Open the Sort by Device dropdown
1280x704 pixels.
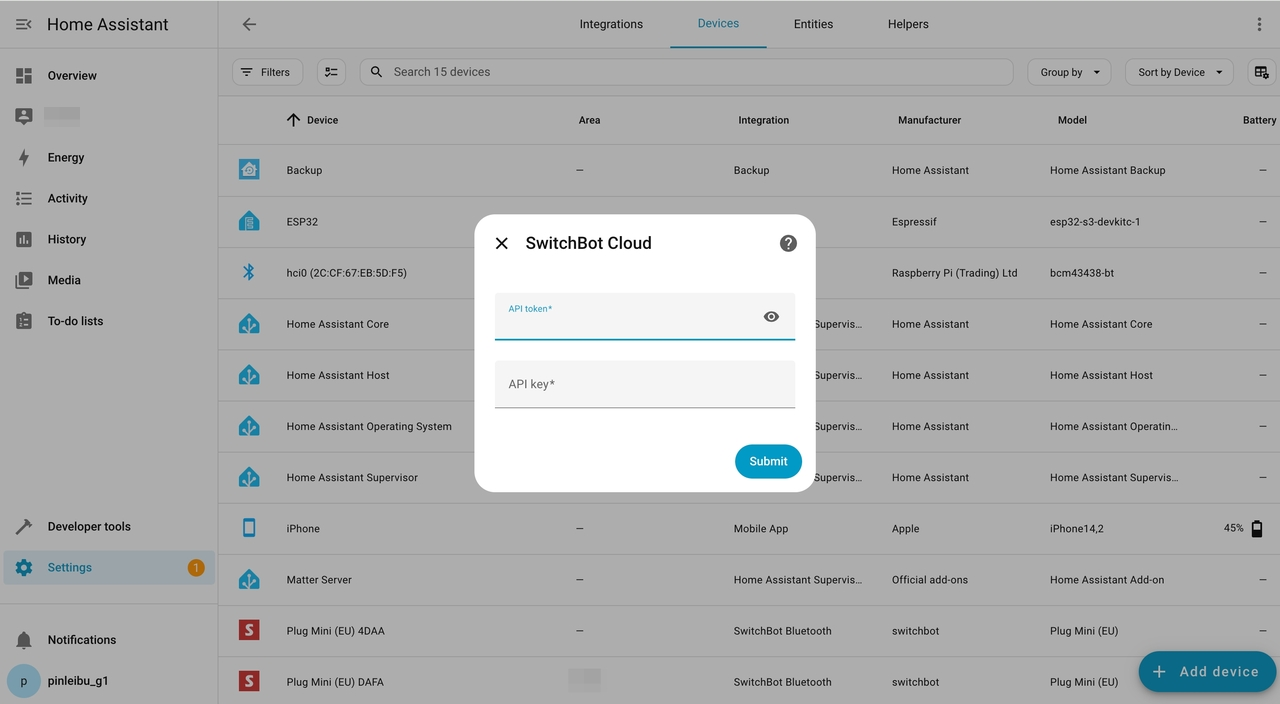point(1179,72)
